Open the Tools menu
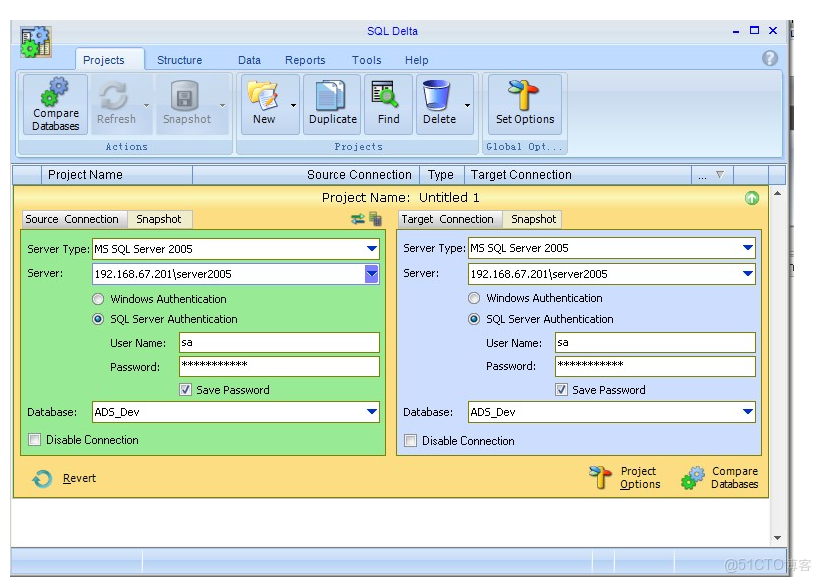Image resolution: width=822 pixels, height=582 pixels. coord(366,60)
